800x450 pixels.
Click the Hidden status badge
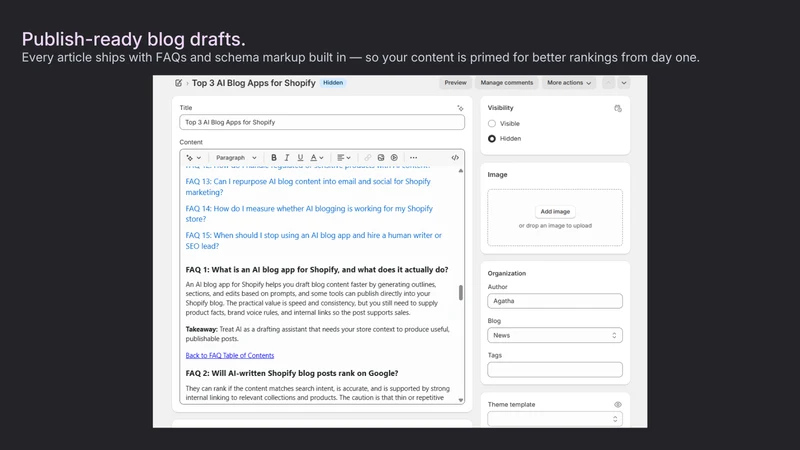click(333, 83)
